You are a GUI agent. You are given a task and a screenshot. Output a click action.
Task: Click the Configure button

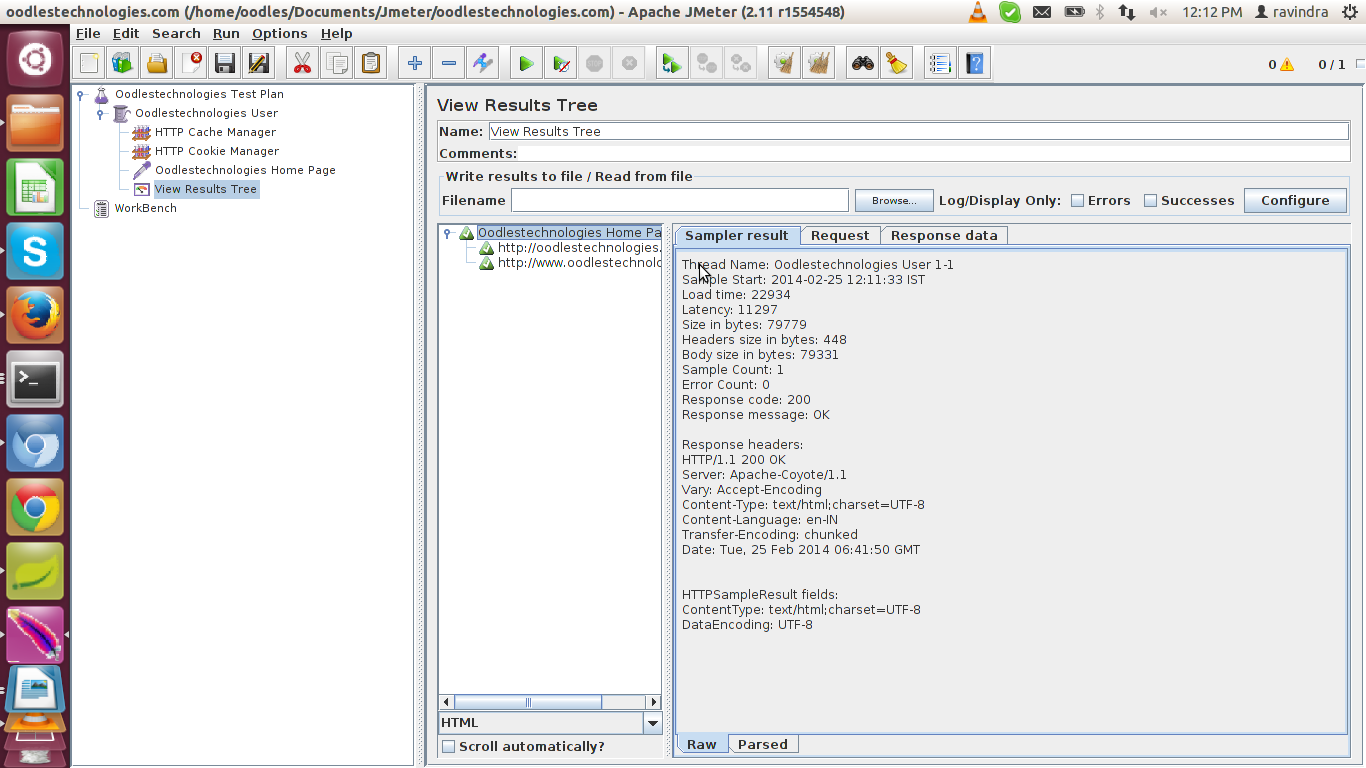1295,200
